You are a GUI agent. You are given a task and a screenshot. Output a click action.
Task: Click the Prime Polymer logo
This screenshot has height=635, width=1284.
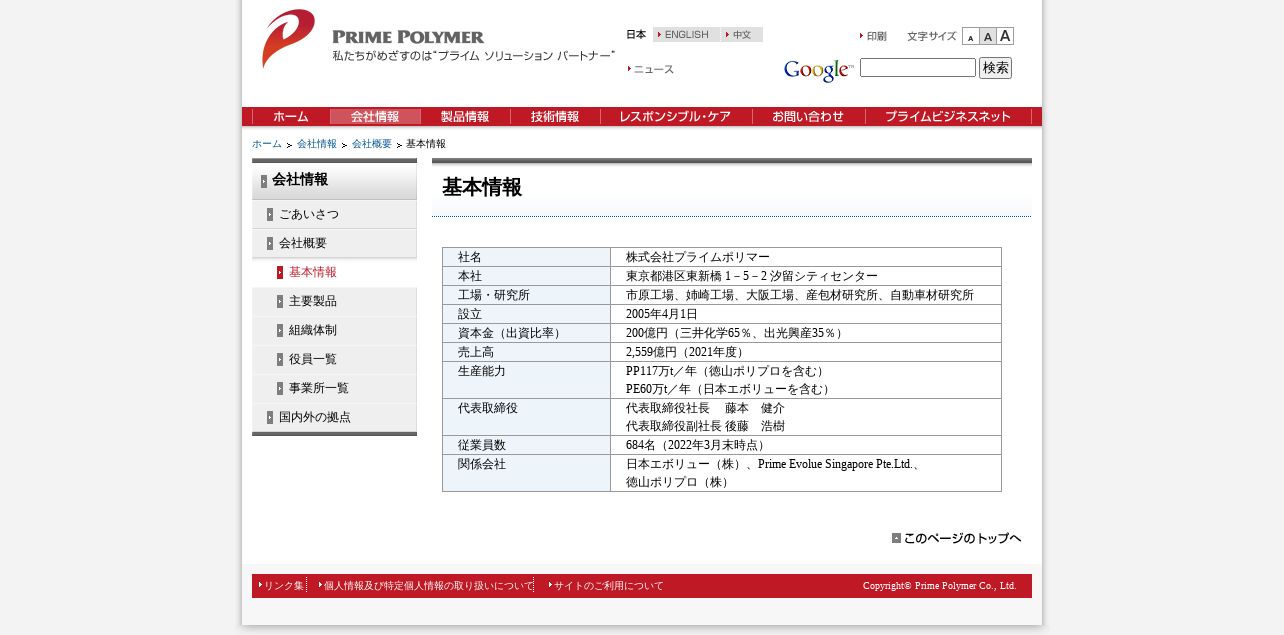[x=437, y=38]
